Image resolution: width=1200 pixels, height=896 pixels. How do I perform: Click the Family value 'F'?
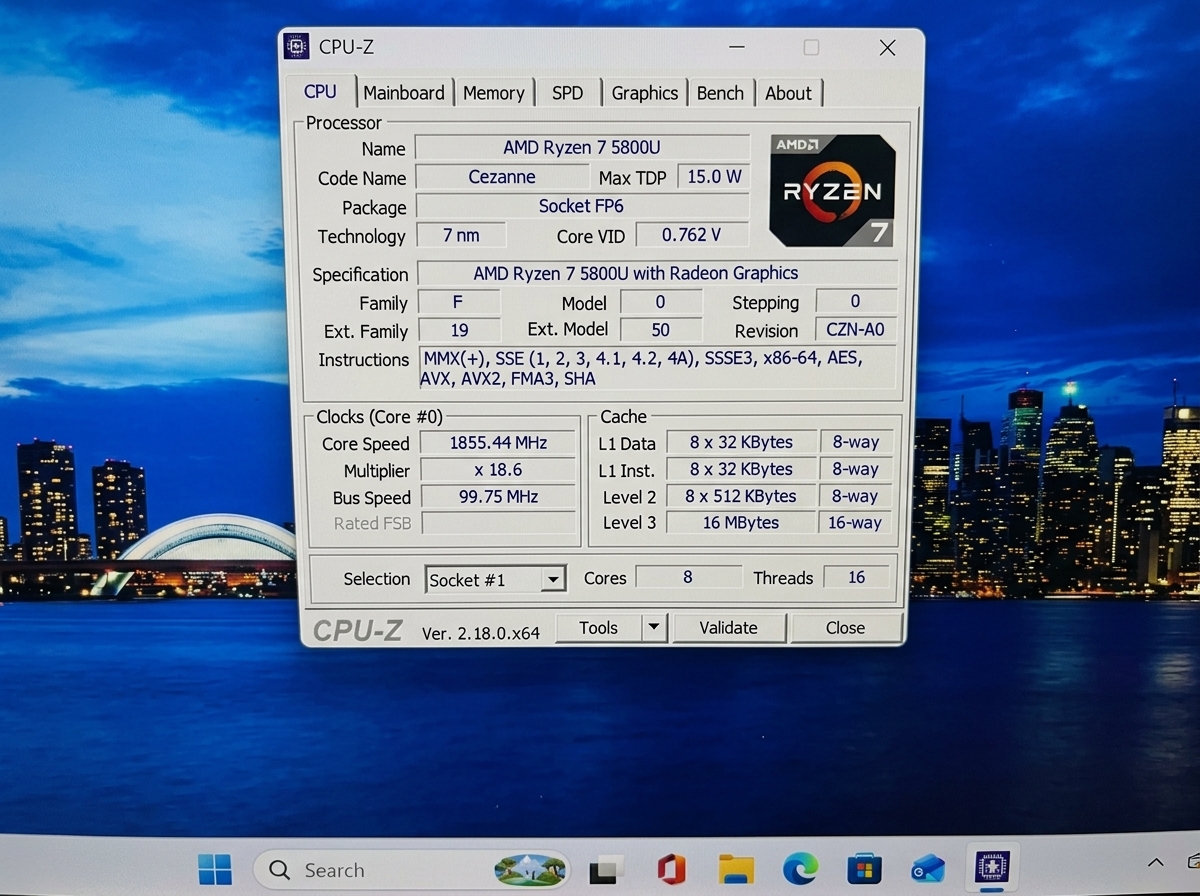point(458,301)
